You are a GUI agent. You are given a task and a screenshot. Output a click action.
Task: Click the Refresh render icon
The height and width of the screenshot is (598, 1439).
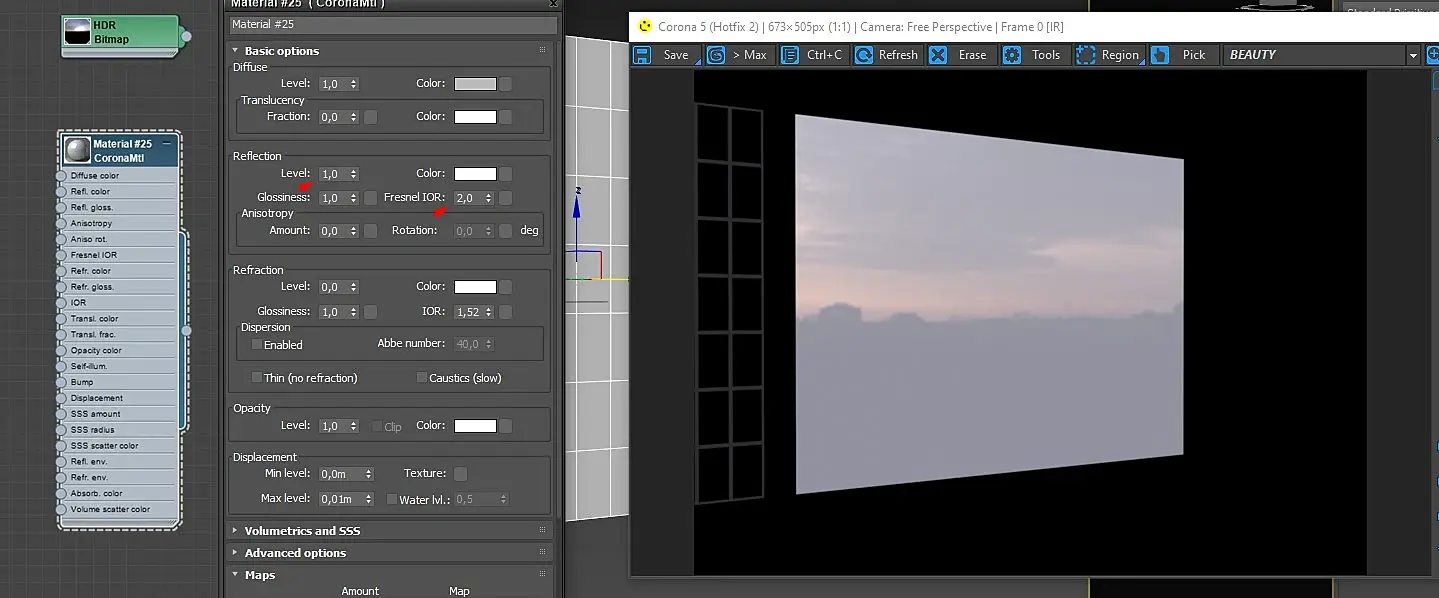[x=864, y=55]
